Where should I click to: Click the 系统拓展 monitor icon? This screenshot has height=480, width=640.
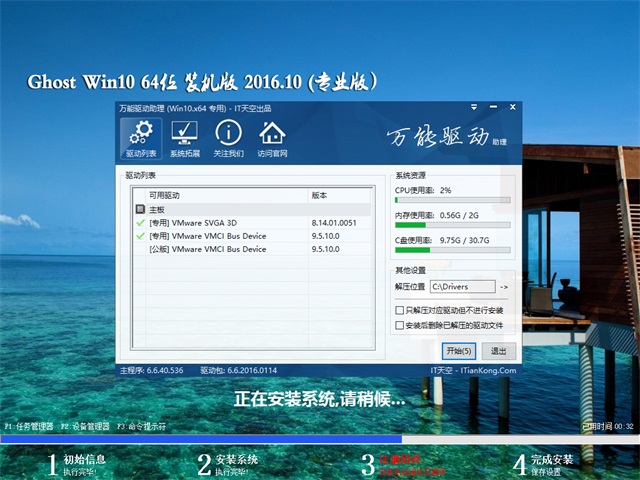[184, 139]
